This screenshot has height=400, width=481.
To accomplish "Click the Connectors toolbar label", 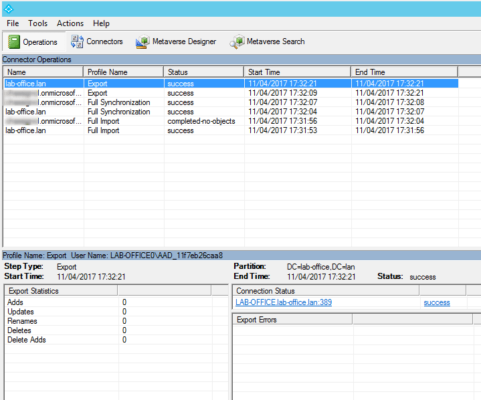I will click(x=105, y=41).
